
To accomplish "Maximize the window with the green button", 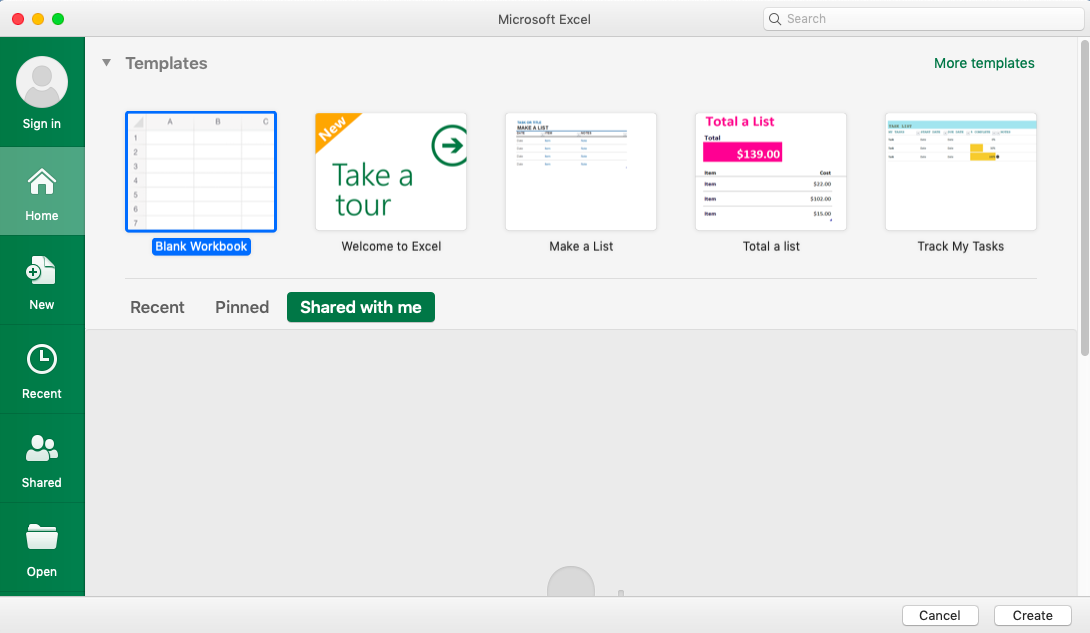I will point(58,19).
